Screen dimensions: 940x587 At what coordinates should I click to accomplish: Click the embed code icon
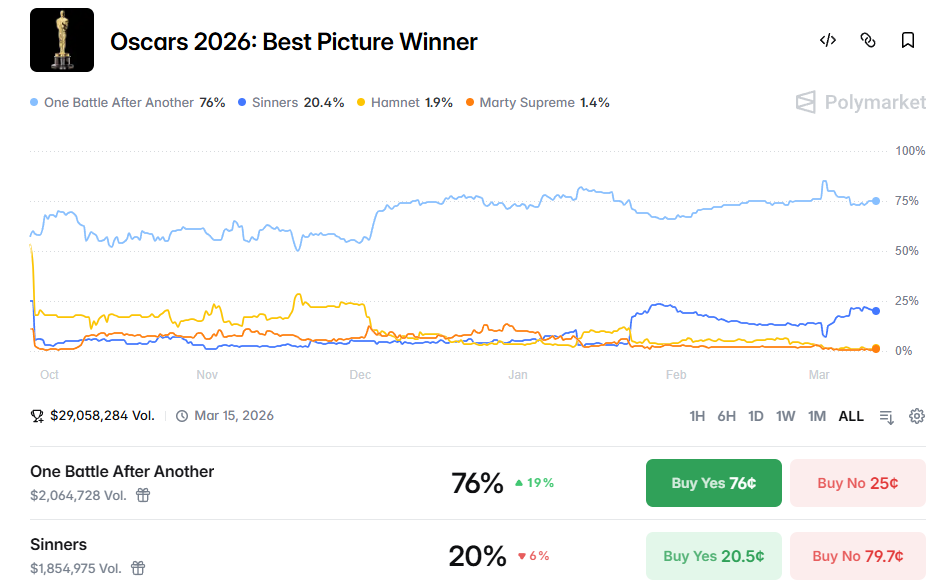click(827, 40)
